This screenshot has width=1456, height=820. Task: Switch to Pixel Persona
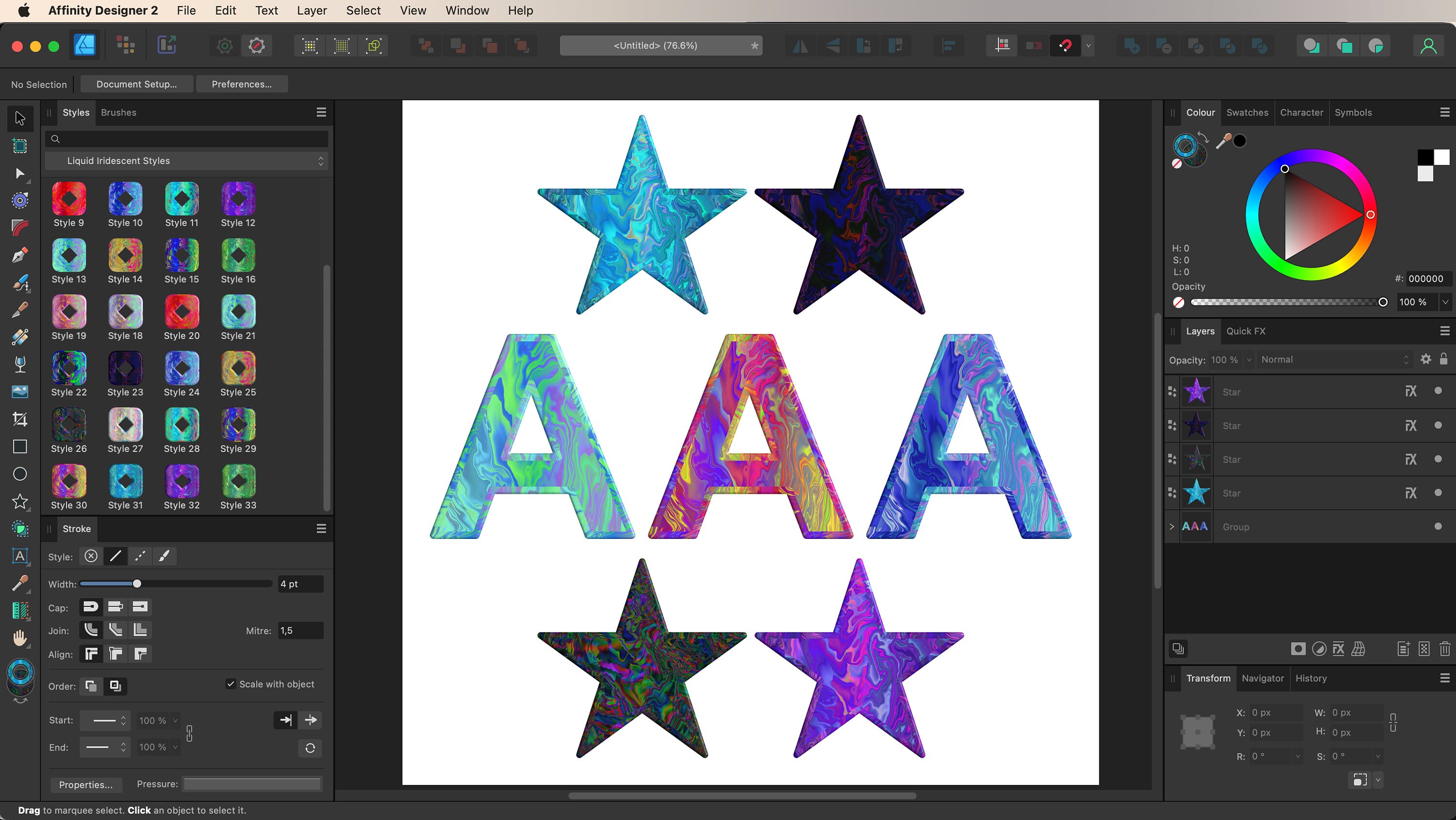[126, 45]
